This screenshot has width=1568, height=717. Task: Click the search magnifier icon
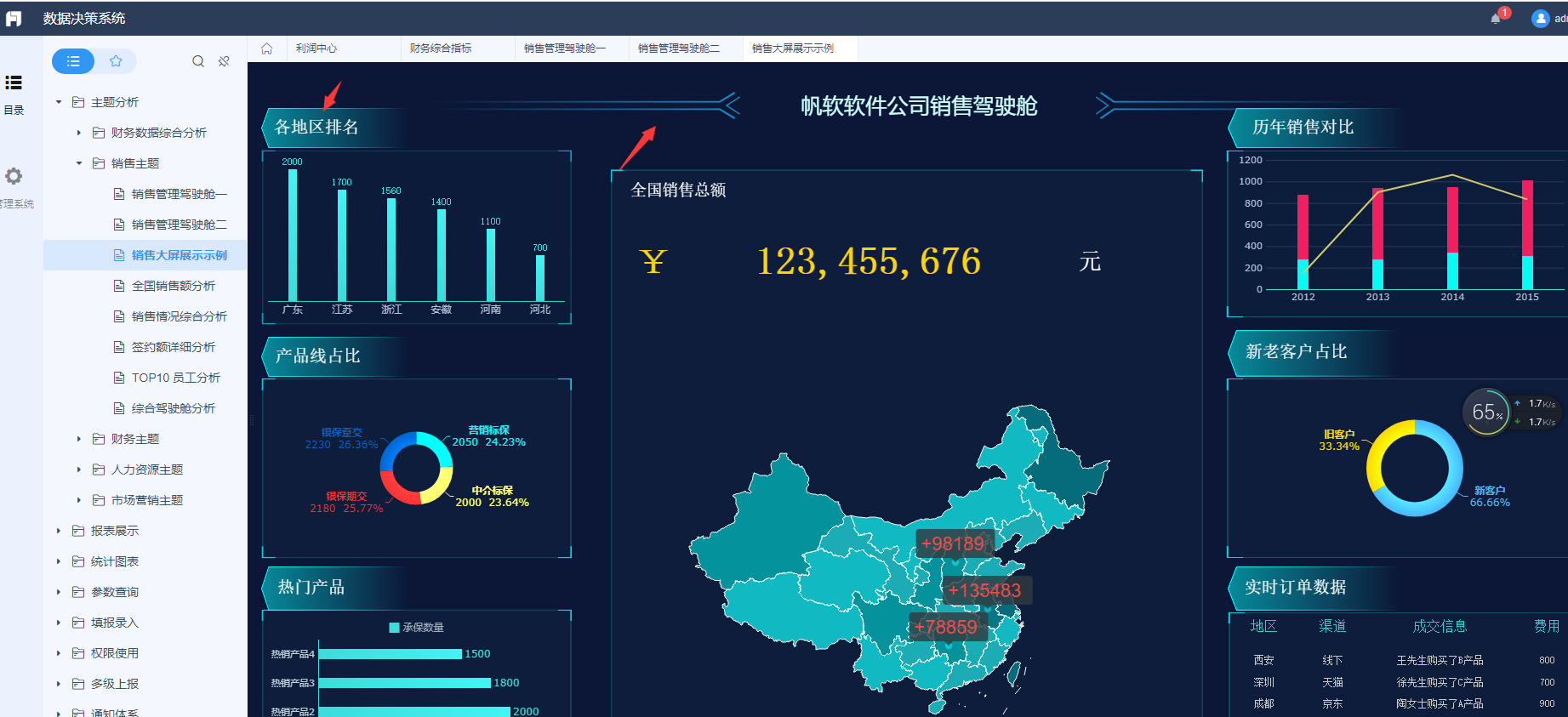[198, 61]
